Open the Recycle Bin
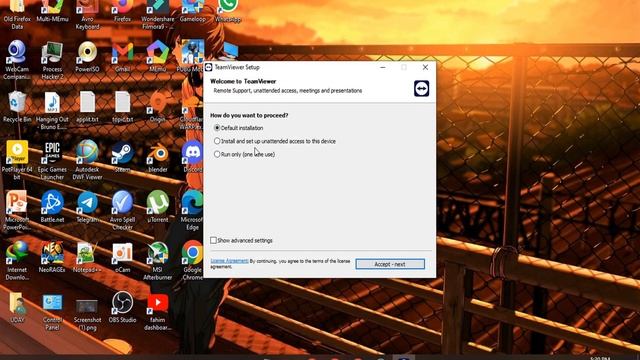 [17, 107]
